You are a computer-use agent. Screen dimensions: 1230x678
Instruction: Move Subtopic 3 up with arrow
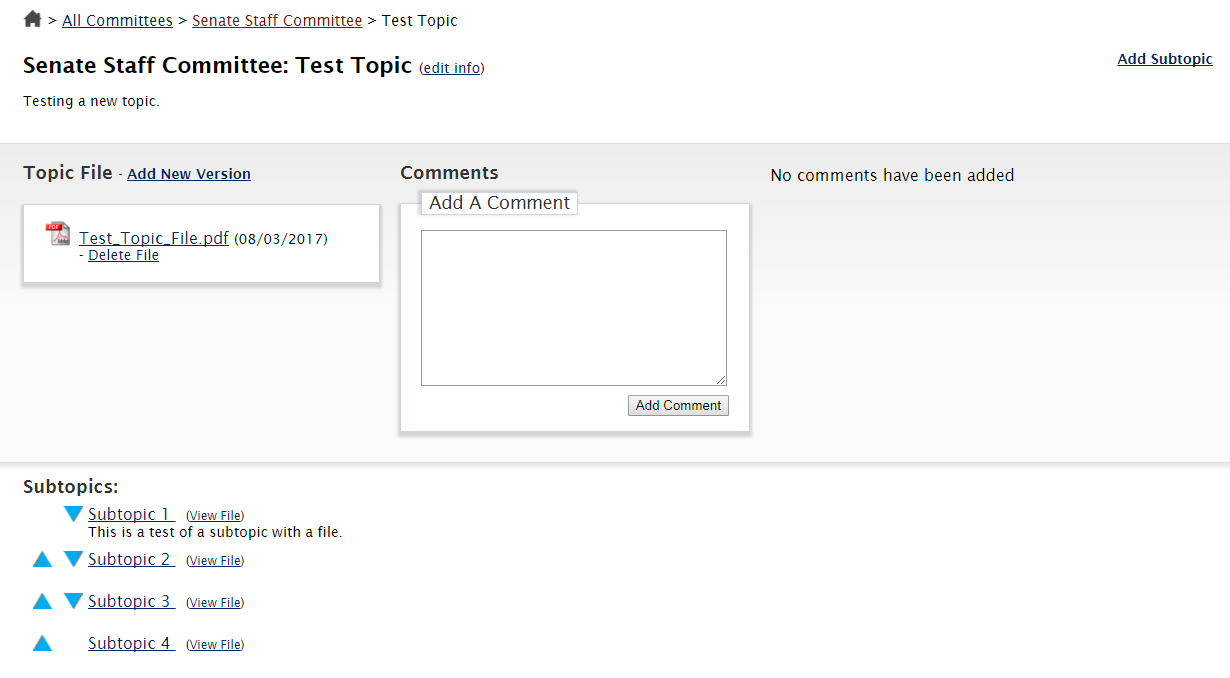tap(42, 601)
